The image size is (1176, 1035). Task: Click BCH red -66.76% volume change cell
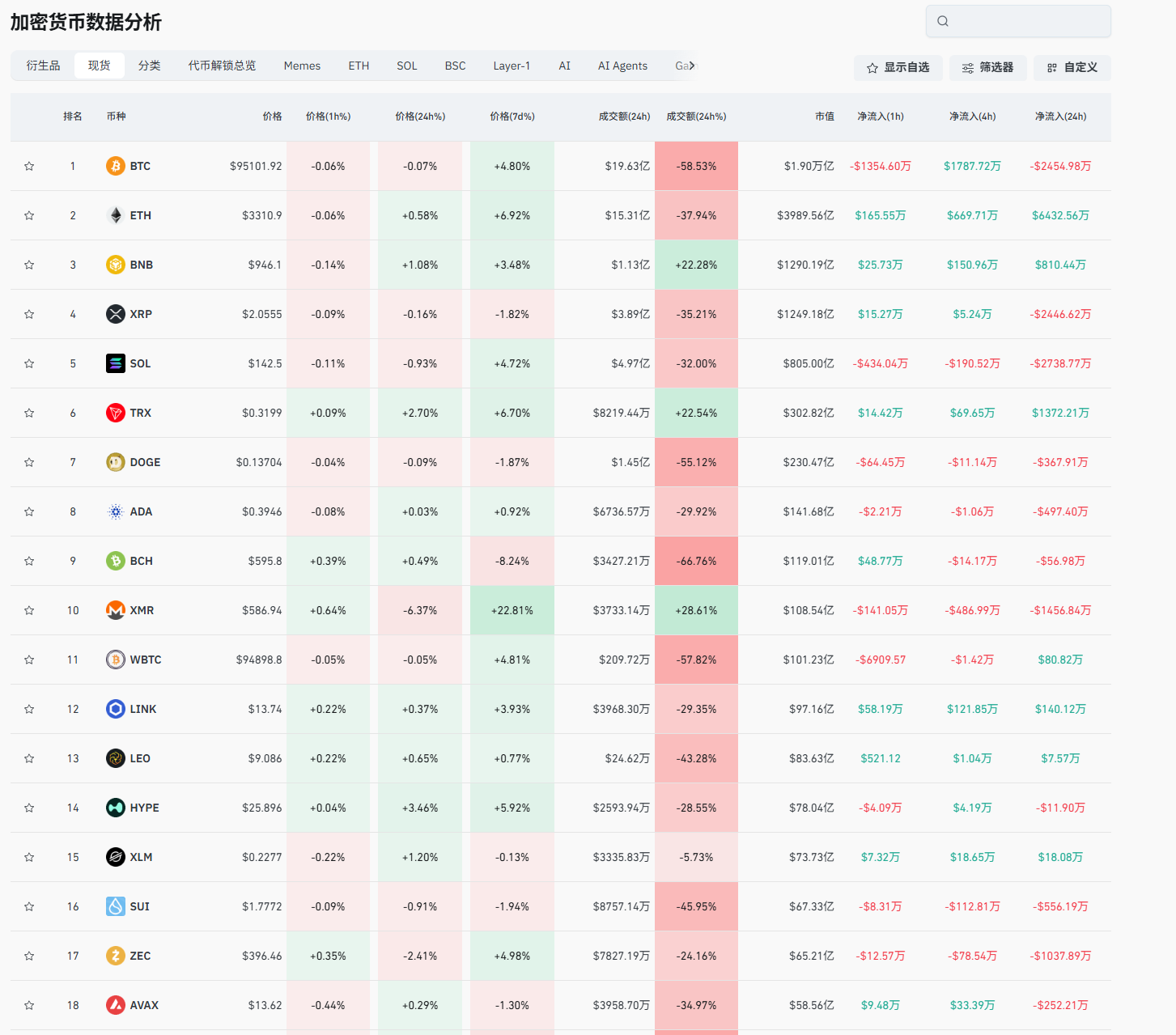pyautogui.click(x=696, y=561)
